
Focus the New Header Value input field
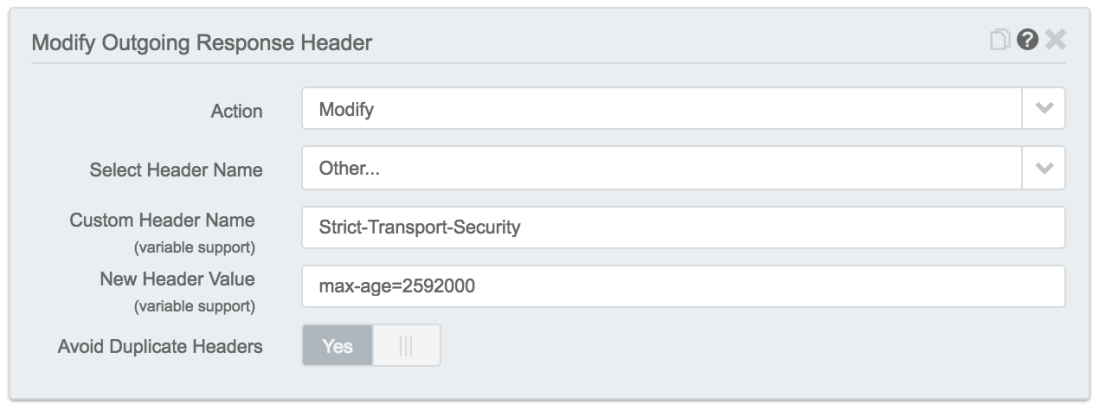click(682, 286)
